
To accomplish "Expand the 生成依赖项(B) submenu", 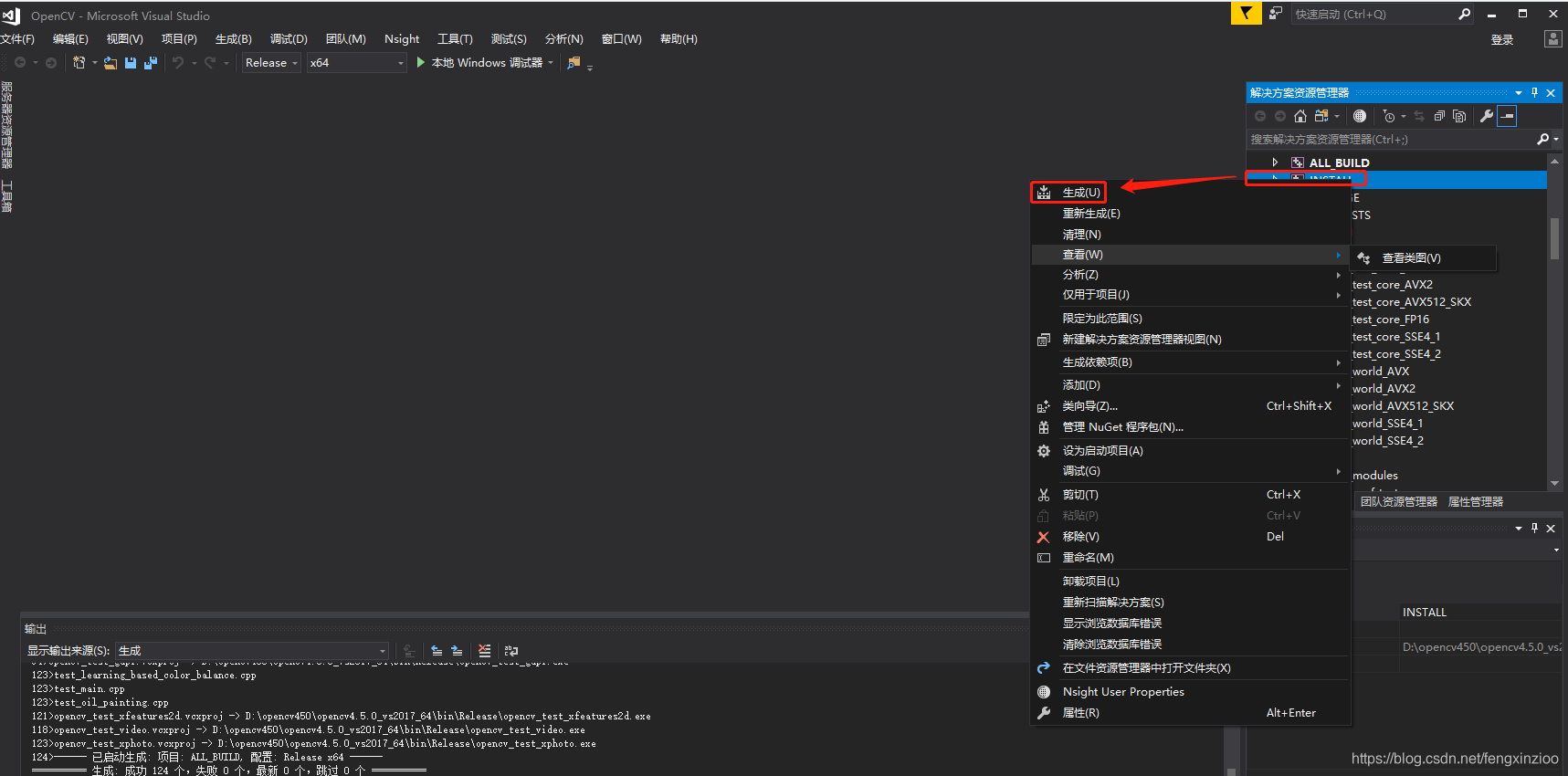I will tap(1190, 362).
